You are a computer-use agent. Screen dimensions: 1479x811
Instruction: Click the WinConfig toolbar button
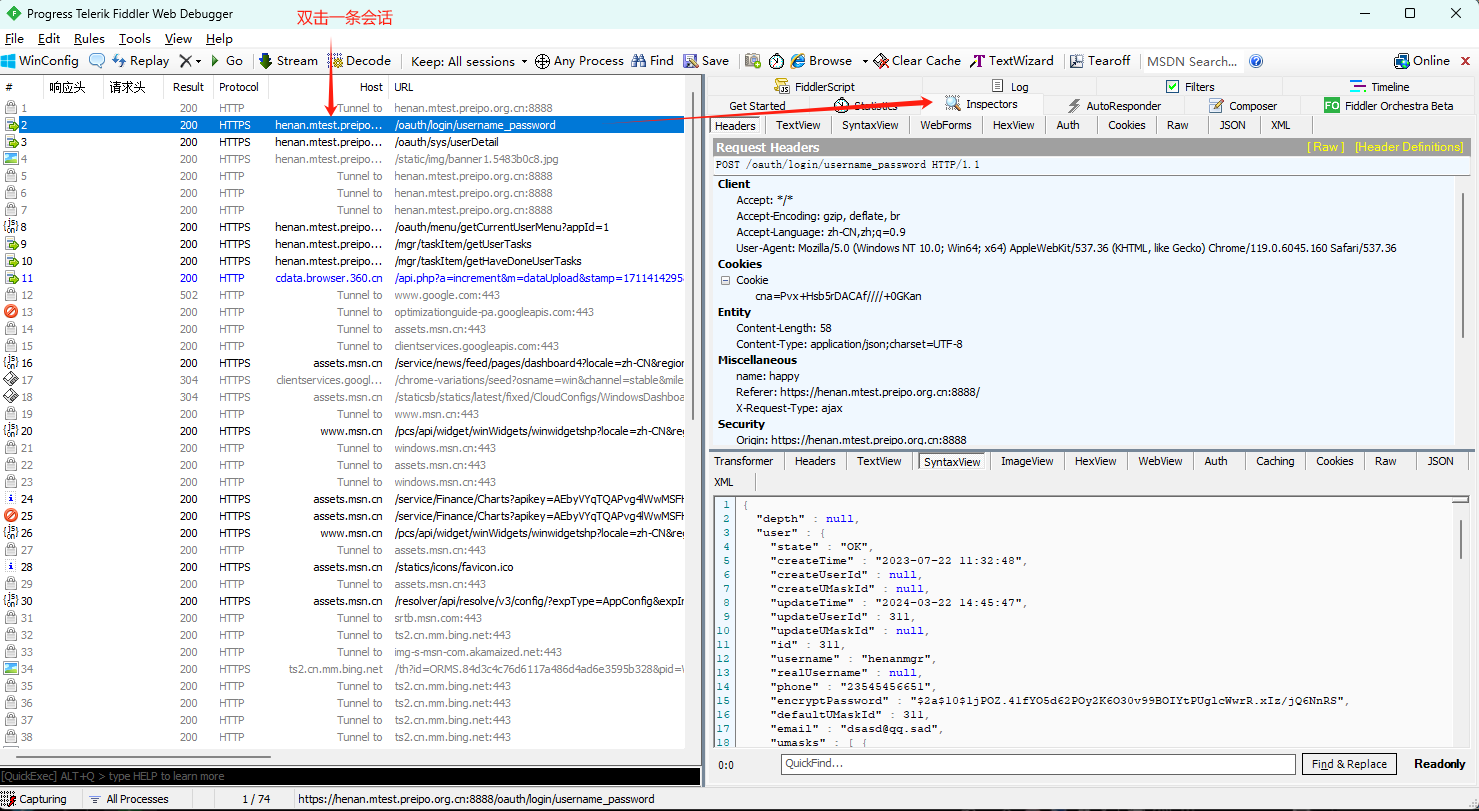[x=41, y=61]
